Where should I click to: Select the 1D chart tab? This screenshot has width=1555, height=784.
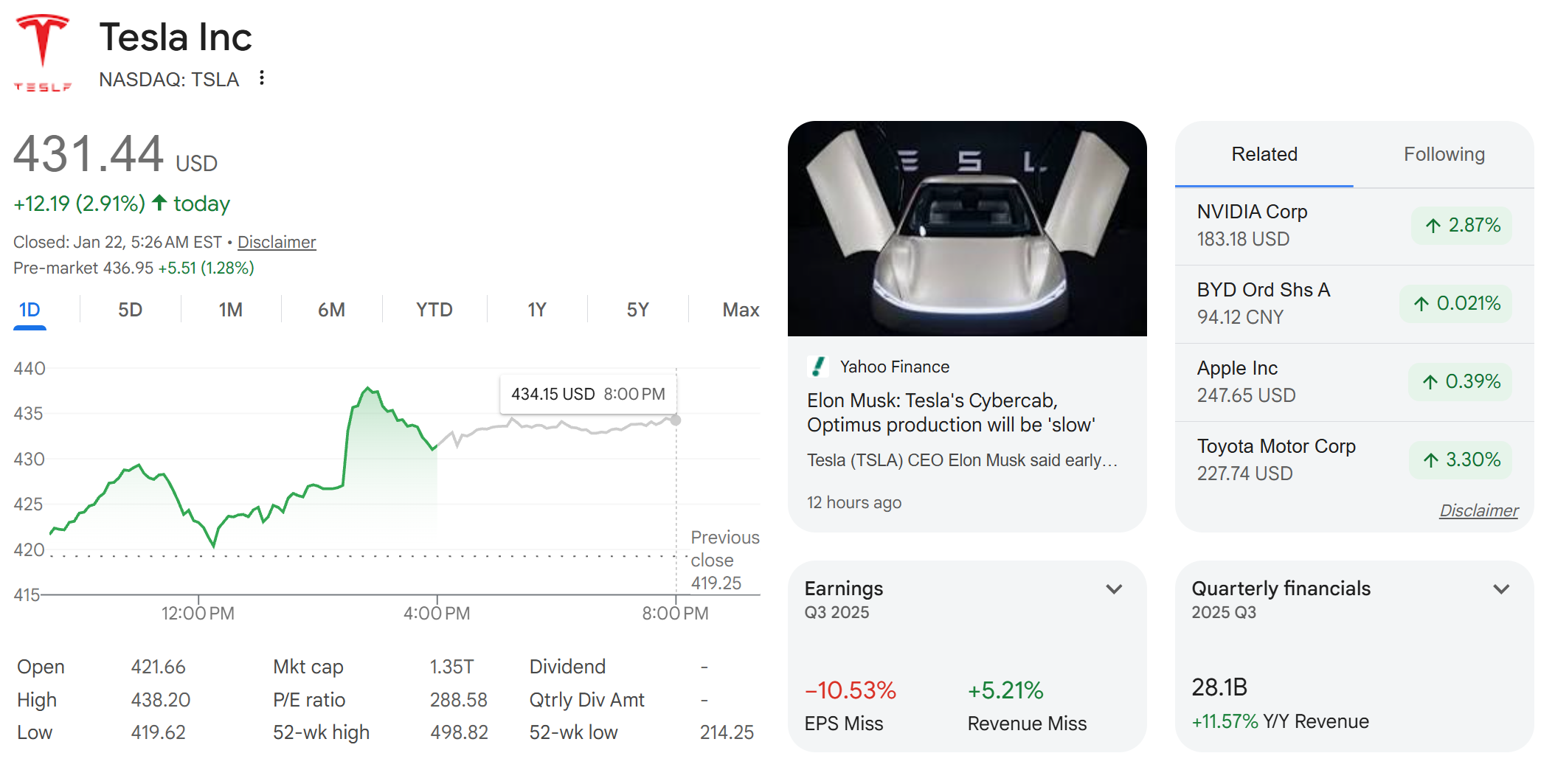coord(30,310)
